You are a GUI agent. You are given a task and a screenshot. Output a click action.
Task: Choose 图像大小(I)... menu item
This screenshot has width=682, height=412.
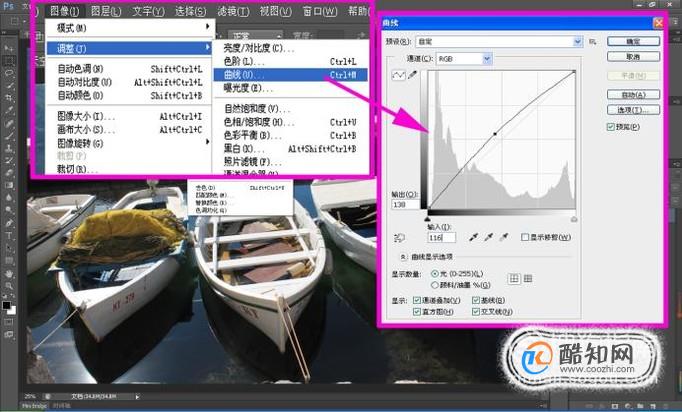[130, 116]
